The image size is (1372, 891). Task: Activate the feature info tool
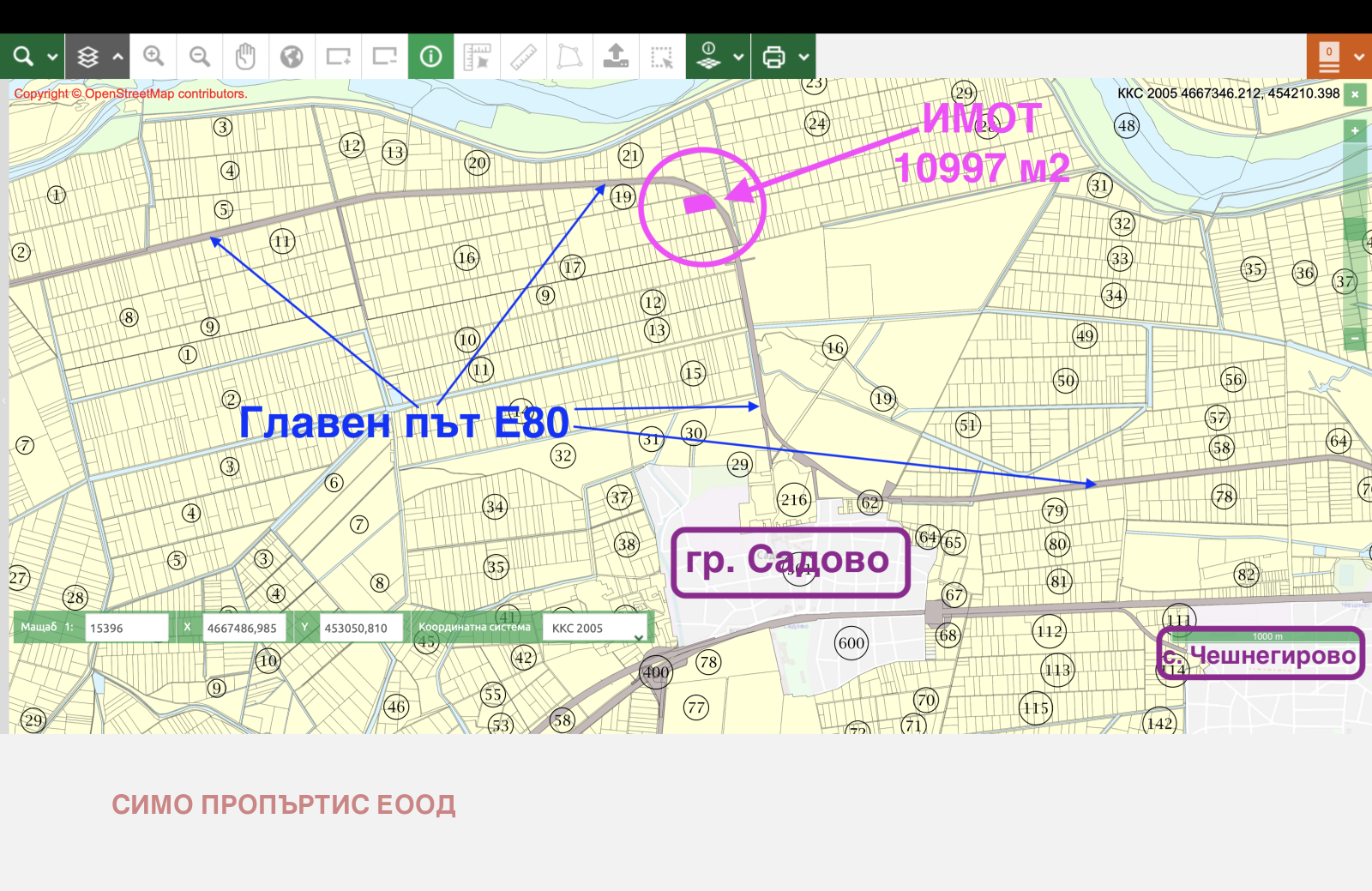click(x=431, y=56)
